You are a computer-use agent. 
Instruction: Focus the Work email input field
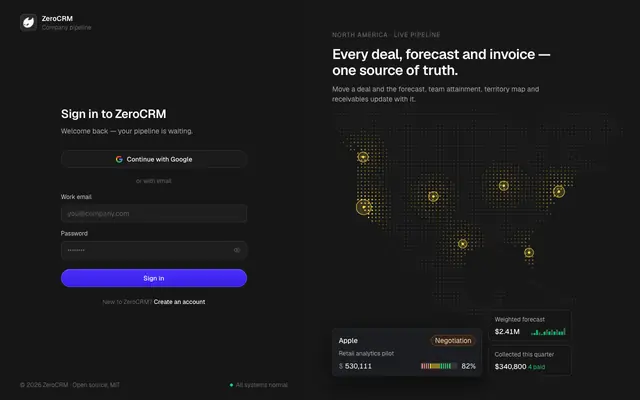(154, 213)
